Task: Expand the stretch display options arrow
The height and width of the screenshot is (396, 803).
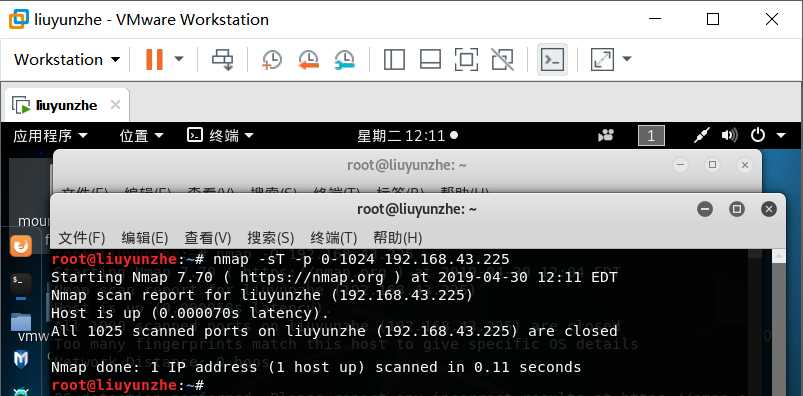Action: point(627,59)
